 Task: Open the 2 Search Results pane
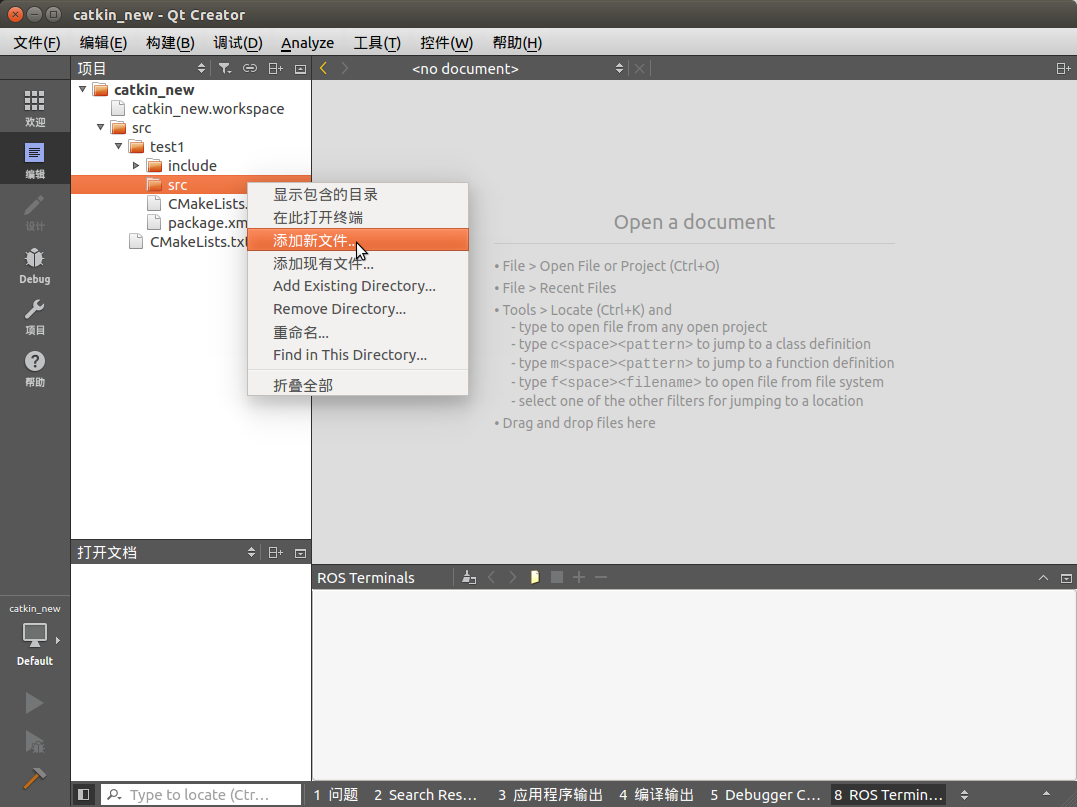pos(425,795)
